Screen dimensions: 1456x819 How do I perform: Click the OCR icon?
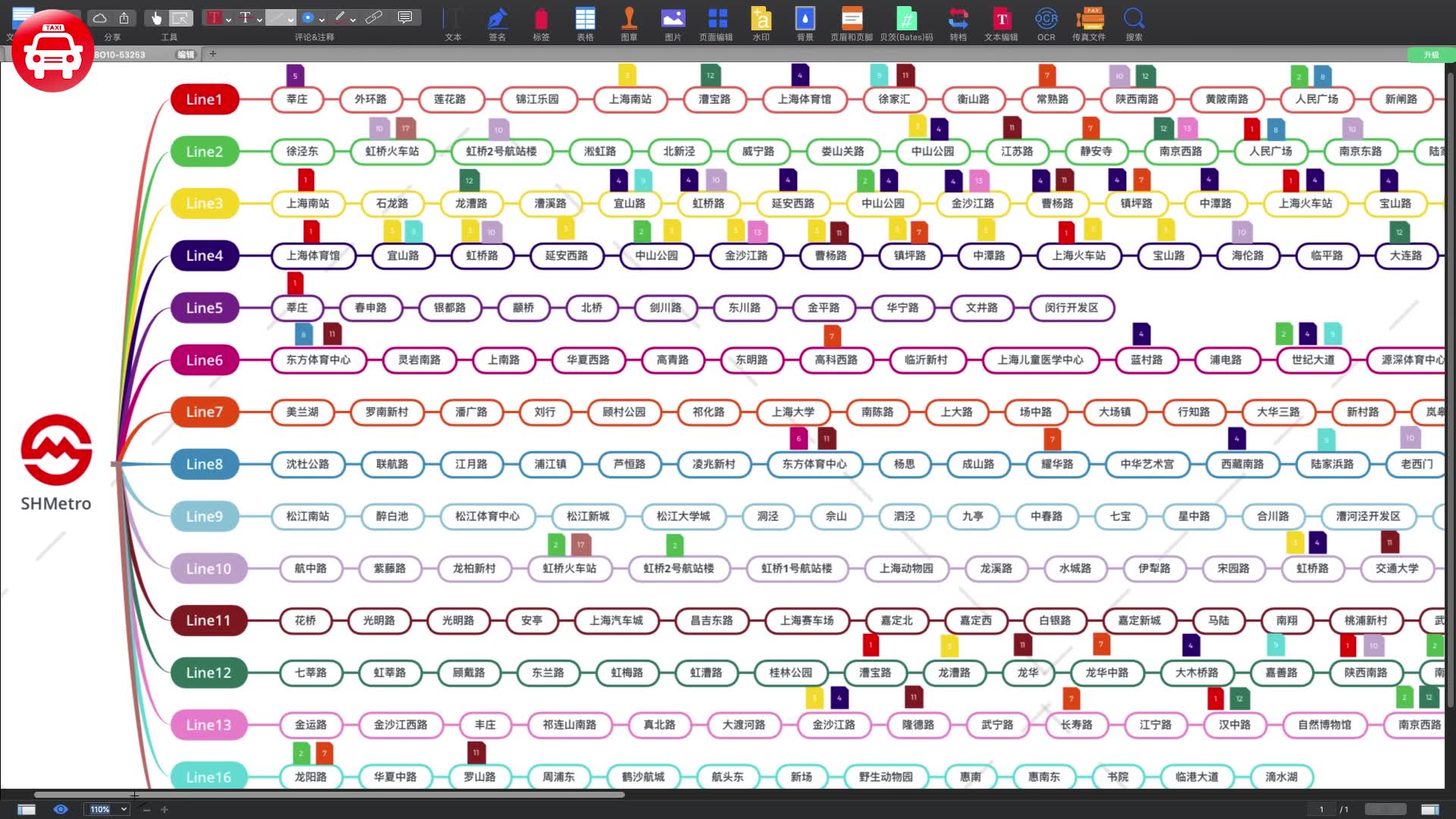1046,18
